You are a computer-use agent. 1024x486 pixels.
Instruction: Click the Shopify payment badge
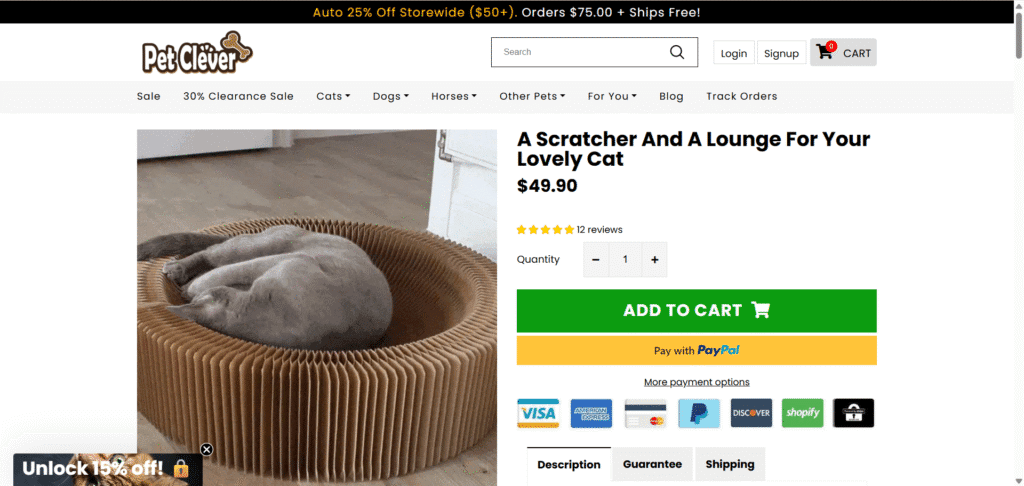[x=802, y=413]
